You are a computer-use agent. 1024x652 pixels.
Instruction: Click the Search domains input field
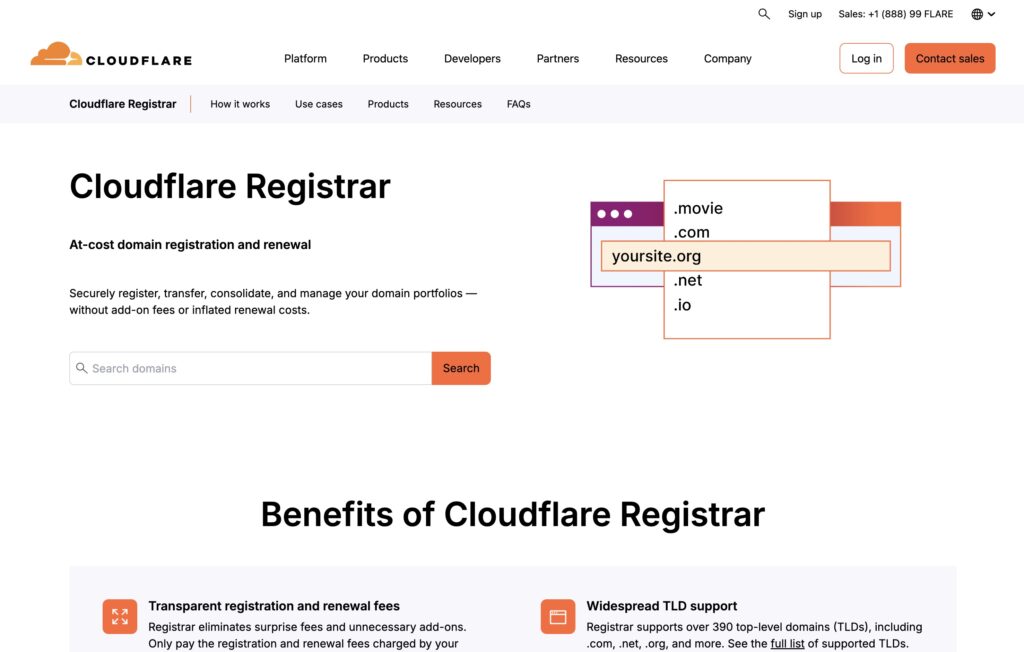250,368
